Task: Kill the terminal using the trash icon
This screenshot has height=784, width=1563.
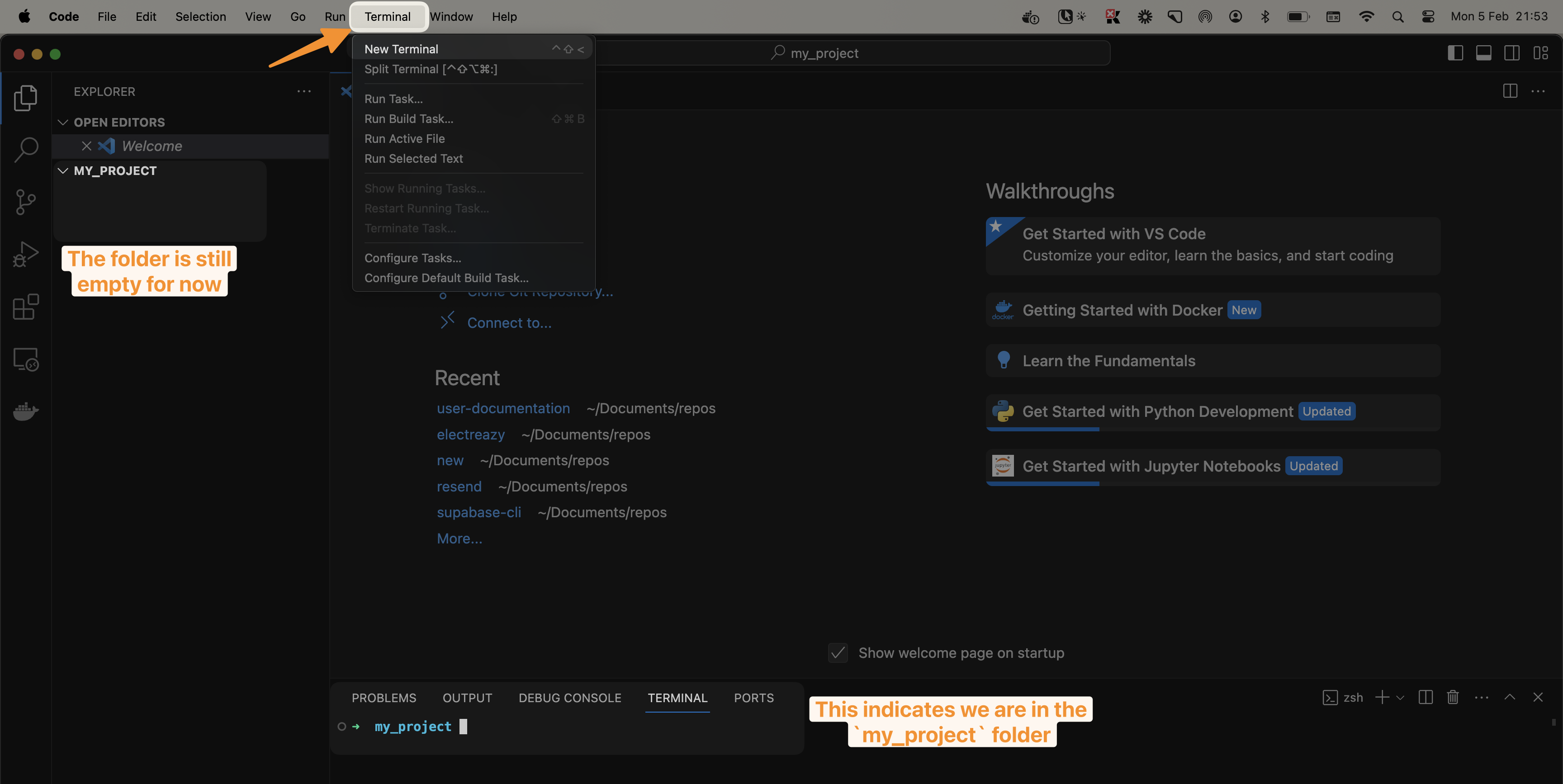Action: click(1453, 697)
